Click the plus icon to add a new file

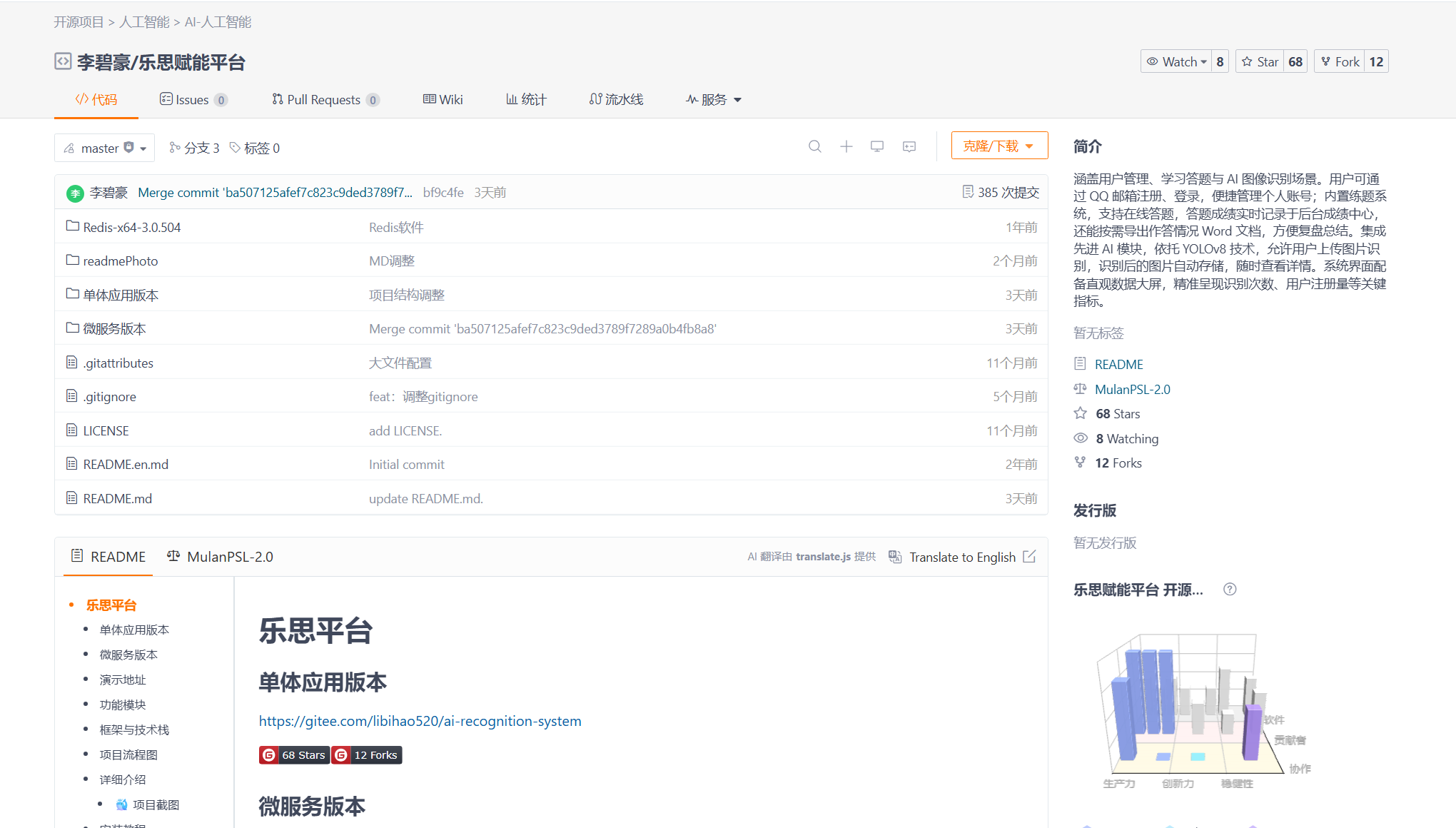click(x=846, y=146)
